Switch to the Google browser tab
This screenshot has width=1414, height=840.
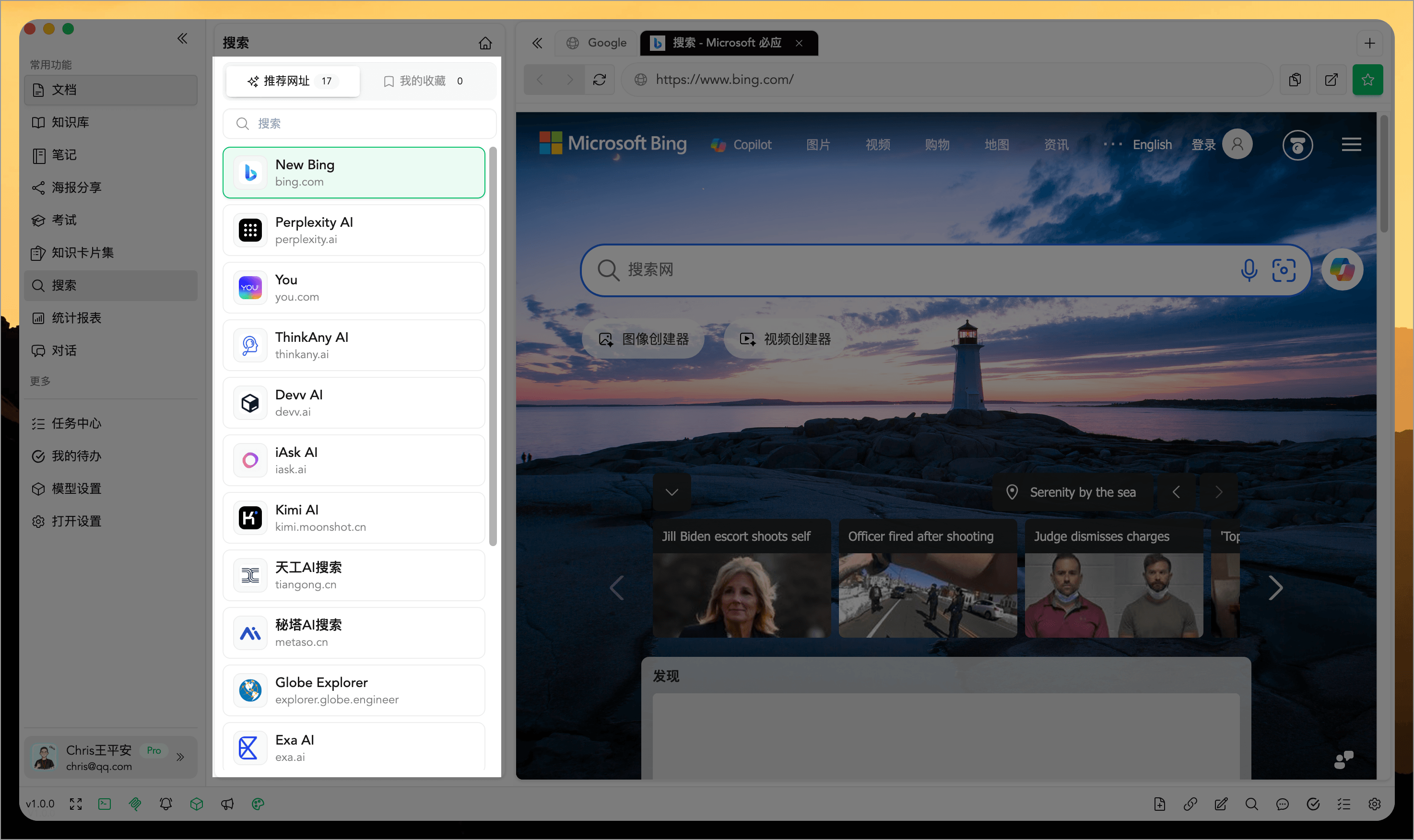(x=597, y=43)
